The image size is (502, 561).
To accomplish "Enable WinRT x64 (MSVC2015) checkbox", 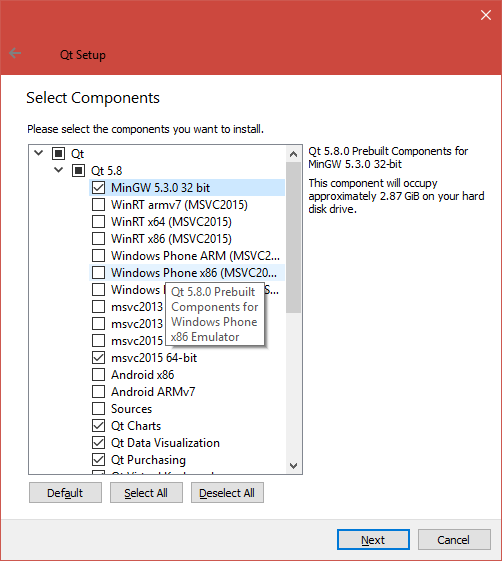I will tap(98, 221).
